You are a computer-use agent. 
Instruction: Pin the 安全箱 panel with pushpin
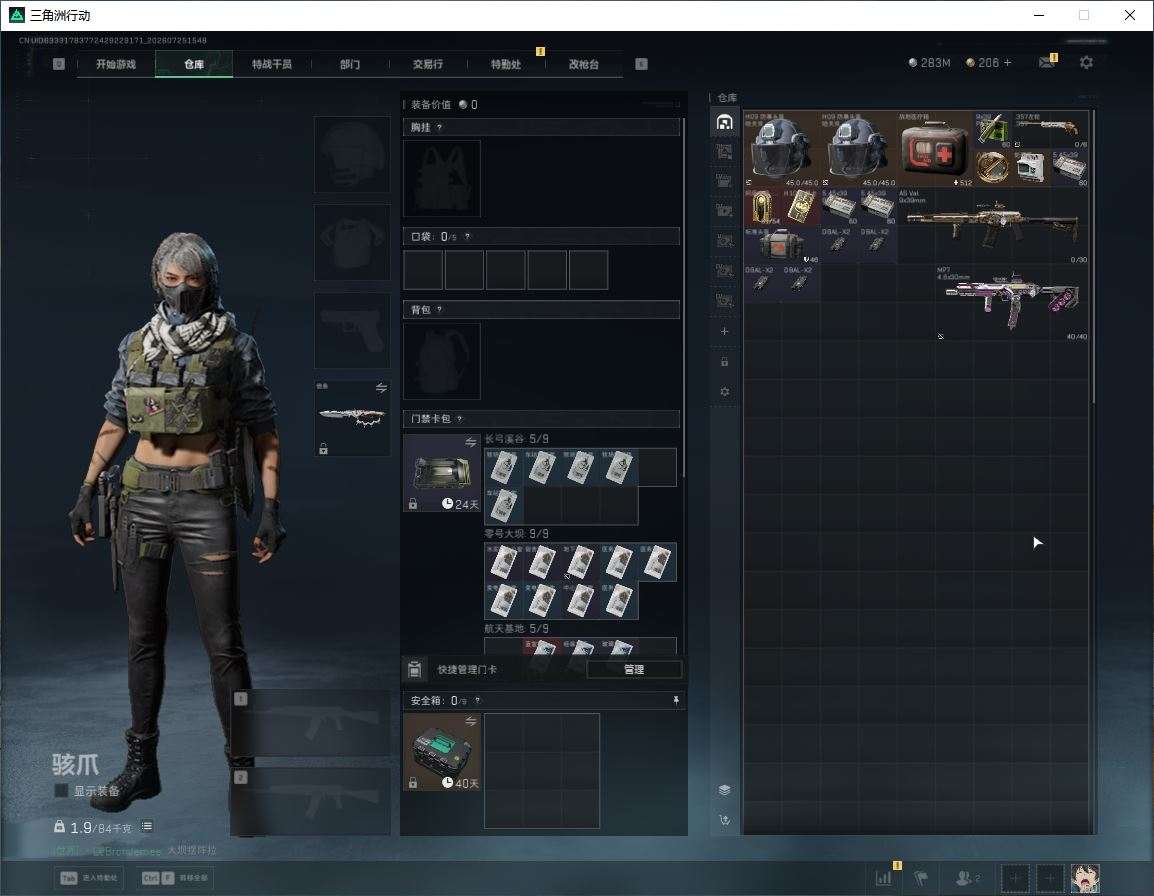[676, 700]
